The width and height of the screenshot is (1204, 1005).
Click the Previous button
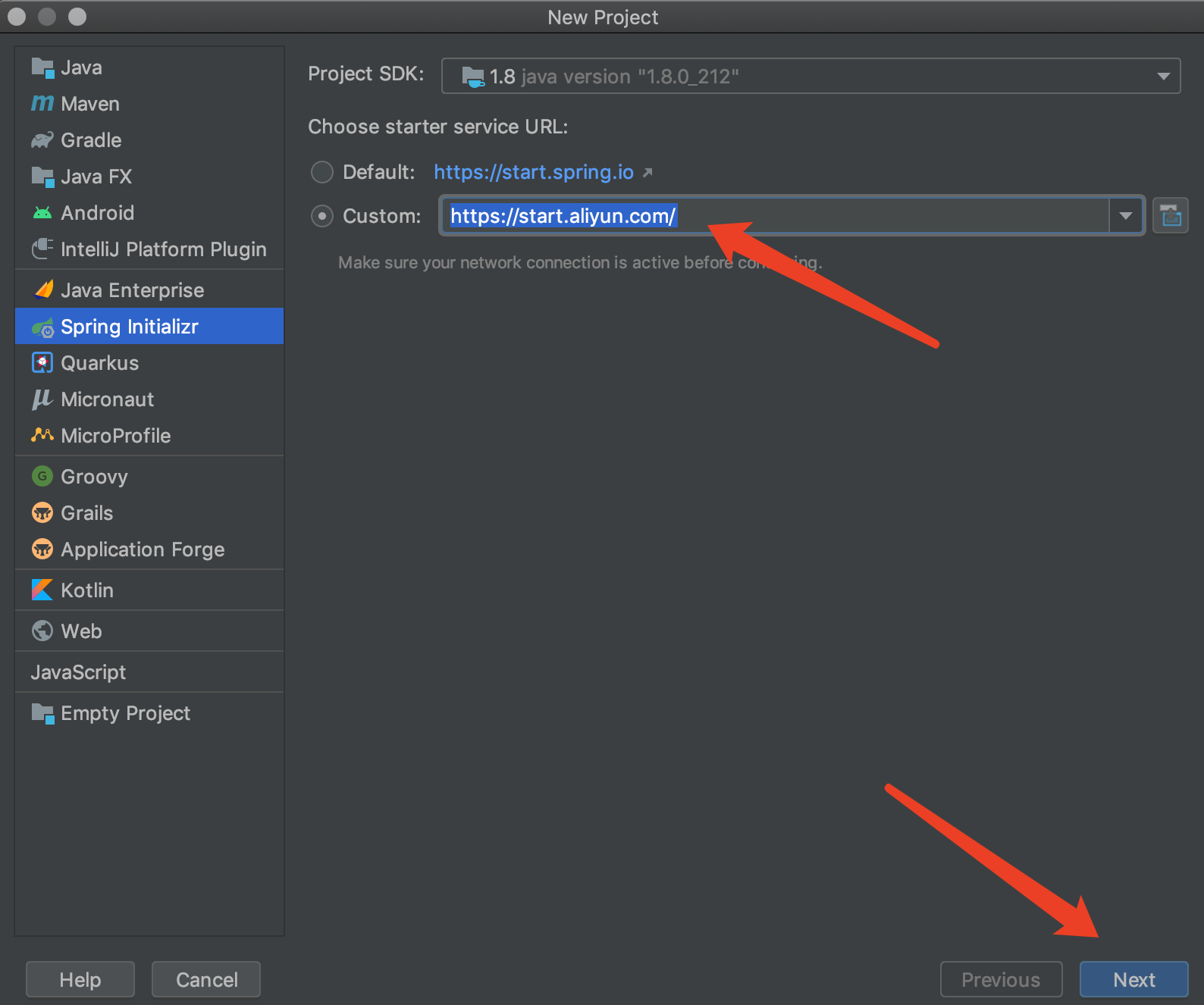(1002, 980)
